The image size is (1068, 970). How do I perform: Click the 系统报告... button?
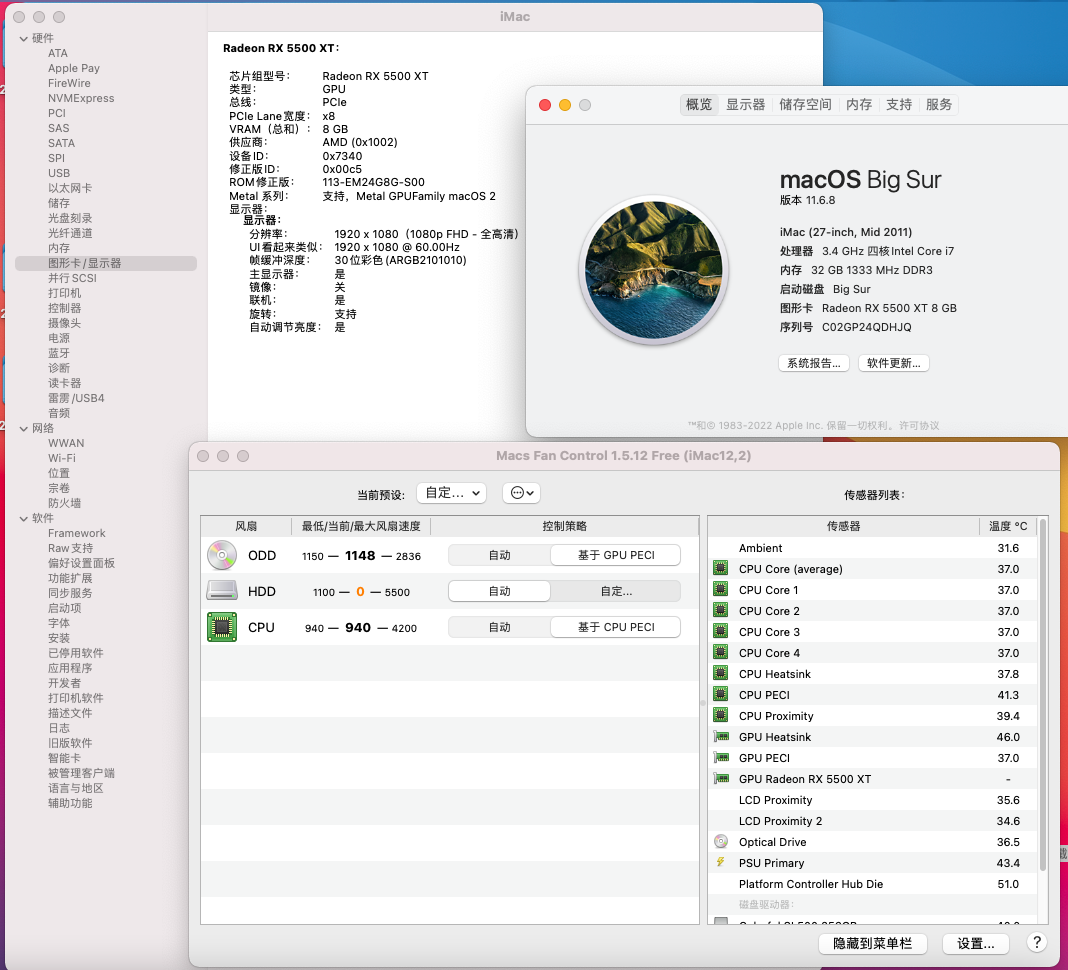814,363
